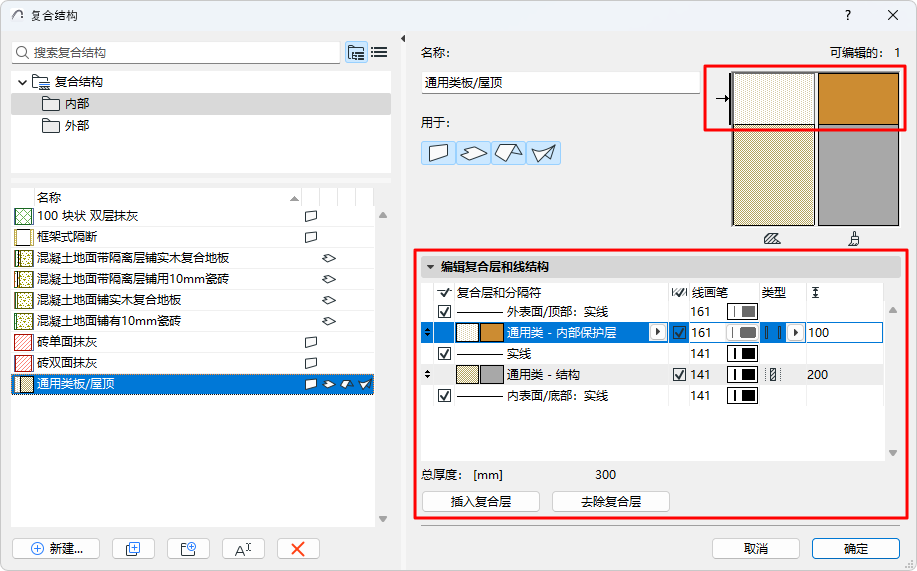The height and width of the screenshot is (571, 917).
Task: Click the 搜索复合结构 search field
Action: point(175,53)
